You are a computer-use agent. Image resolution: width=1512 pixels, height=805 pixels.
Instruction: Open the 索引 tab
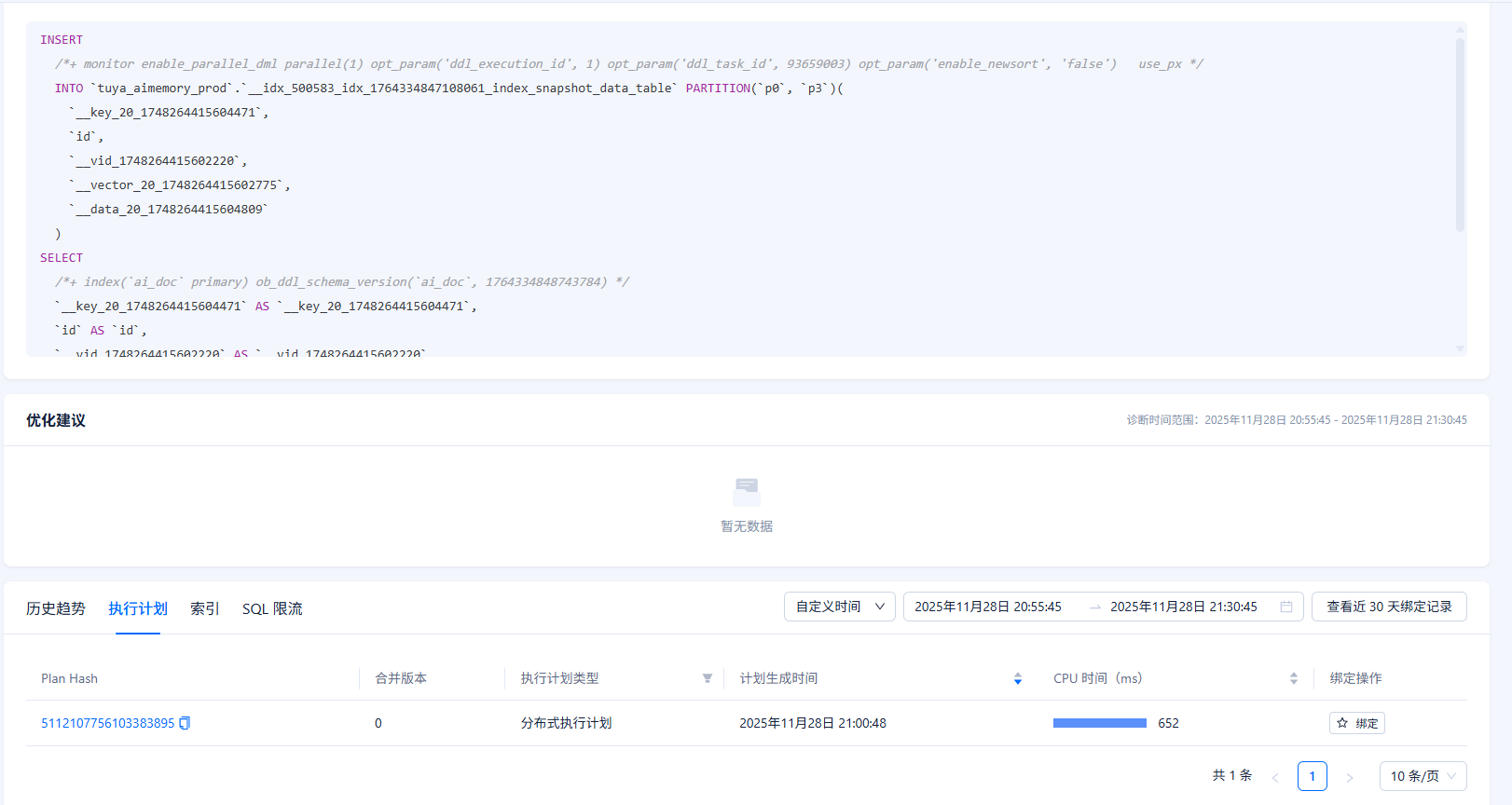coord(204,608)
